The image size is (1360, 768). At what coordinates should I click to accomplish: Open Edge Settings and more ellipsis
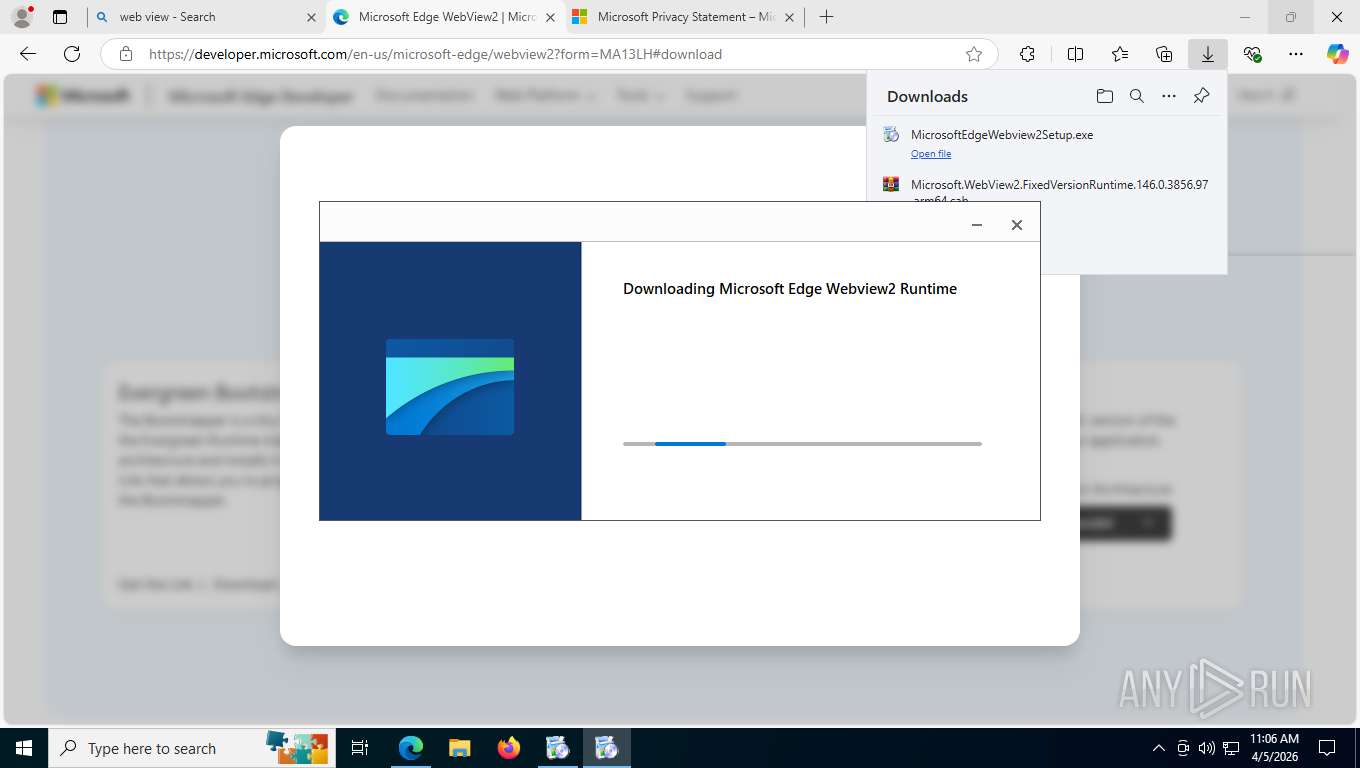click(1296, 54)
